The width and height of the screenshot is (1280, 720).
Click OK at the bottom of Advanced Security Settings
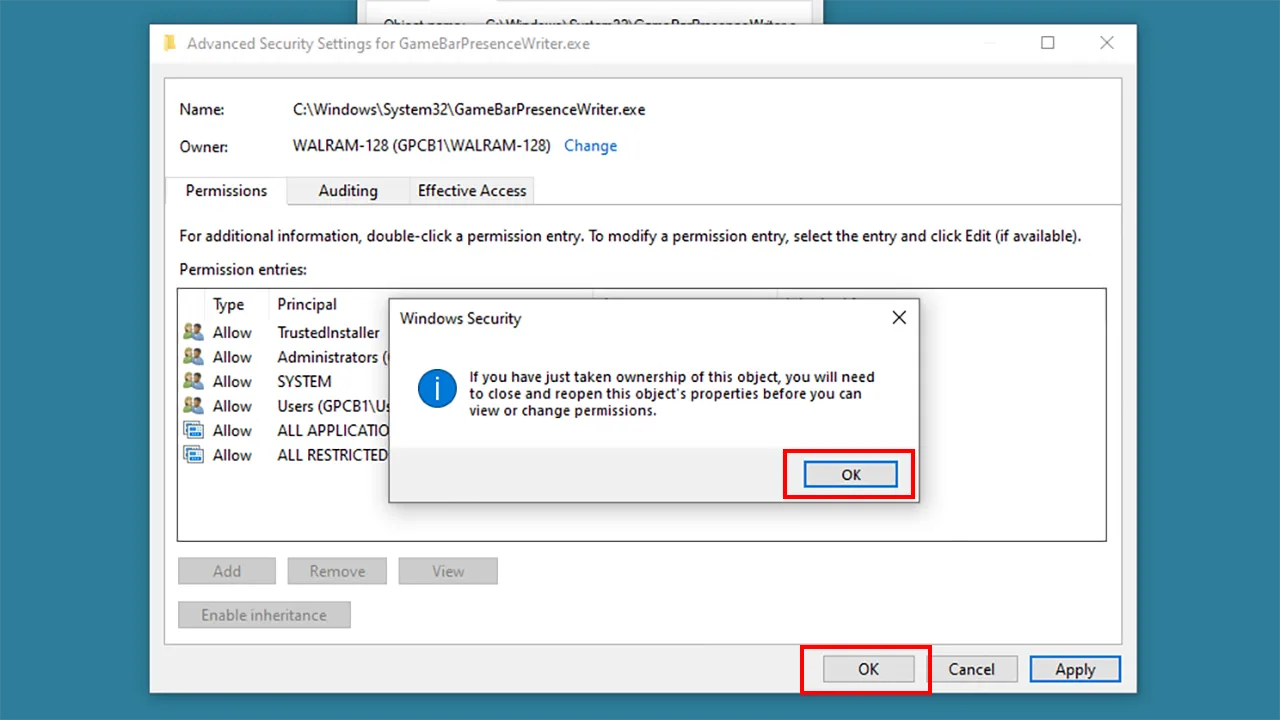(x=868, y=669)
